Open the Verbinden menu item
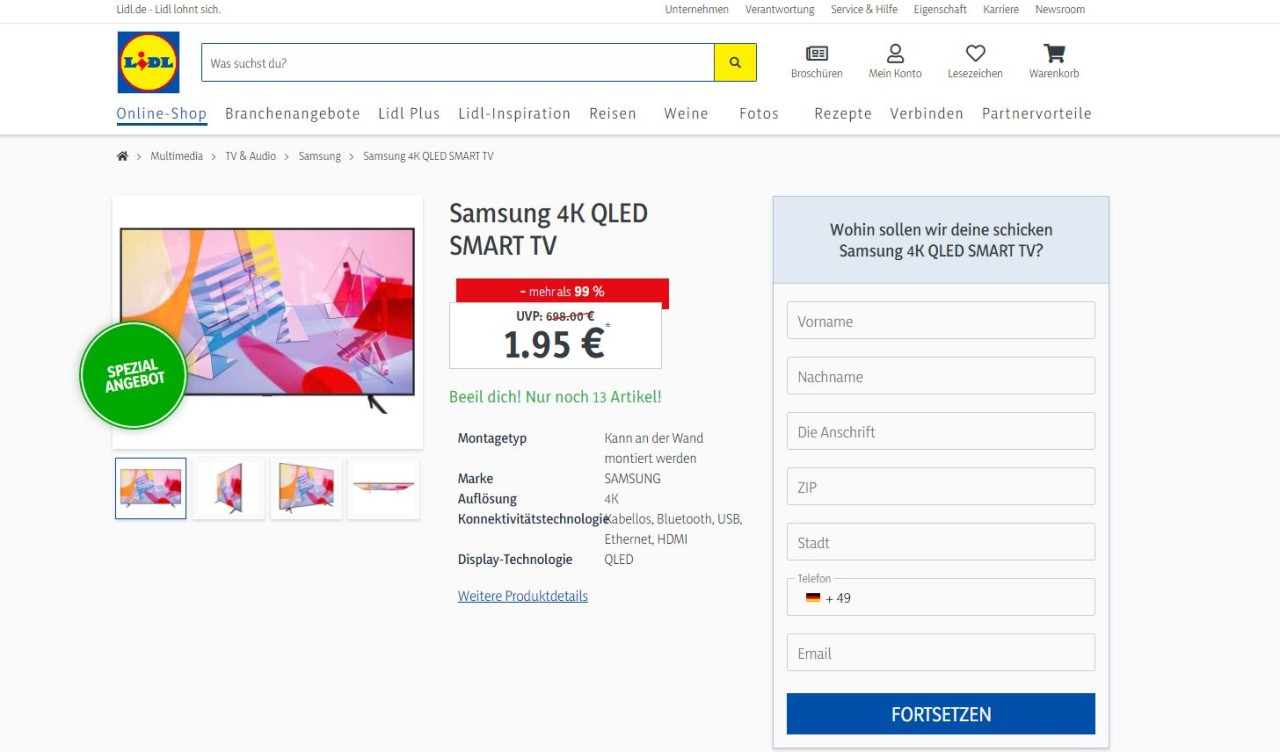Image resolution: width=1280 pixels, height=752 pixels. (927, 114)
